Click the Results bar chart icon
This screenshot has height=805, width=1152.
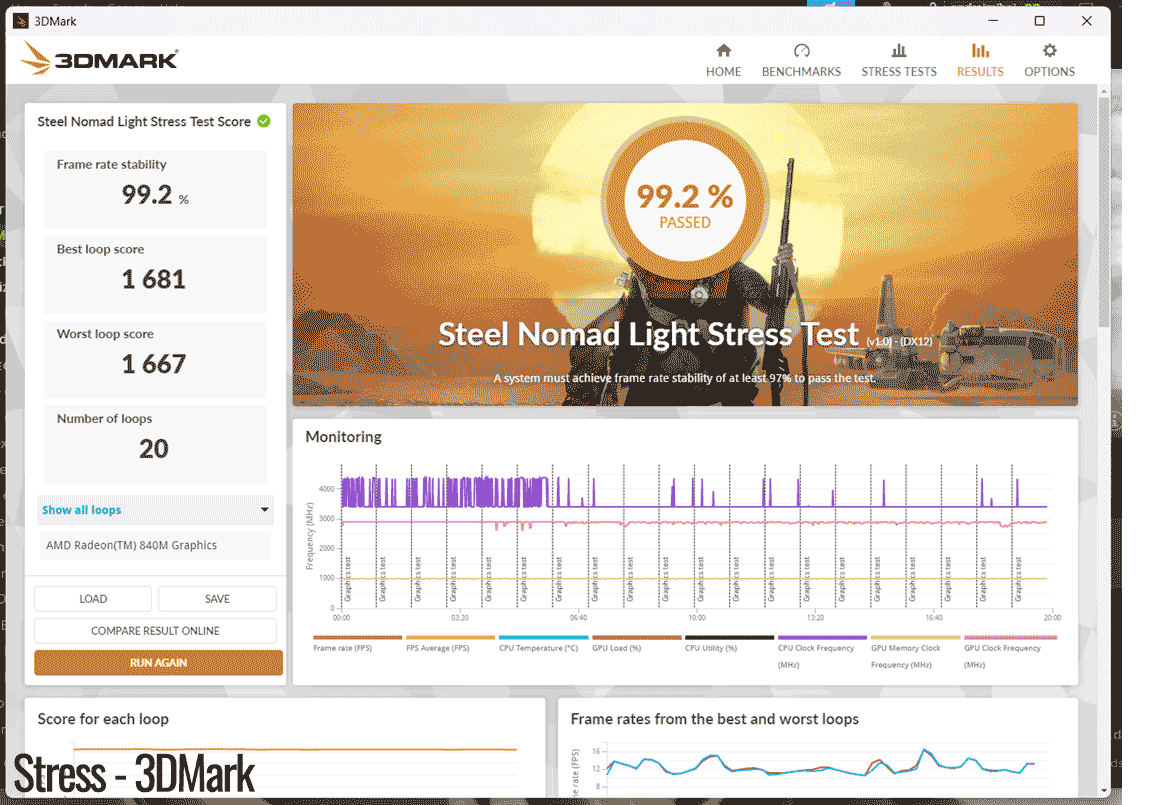[x=980, y=51]
